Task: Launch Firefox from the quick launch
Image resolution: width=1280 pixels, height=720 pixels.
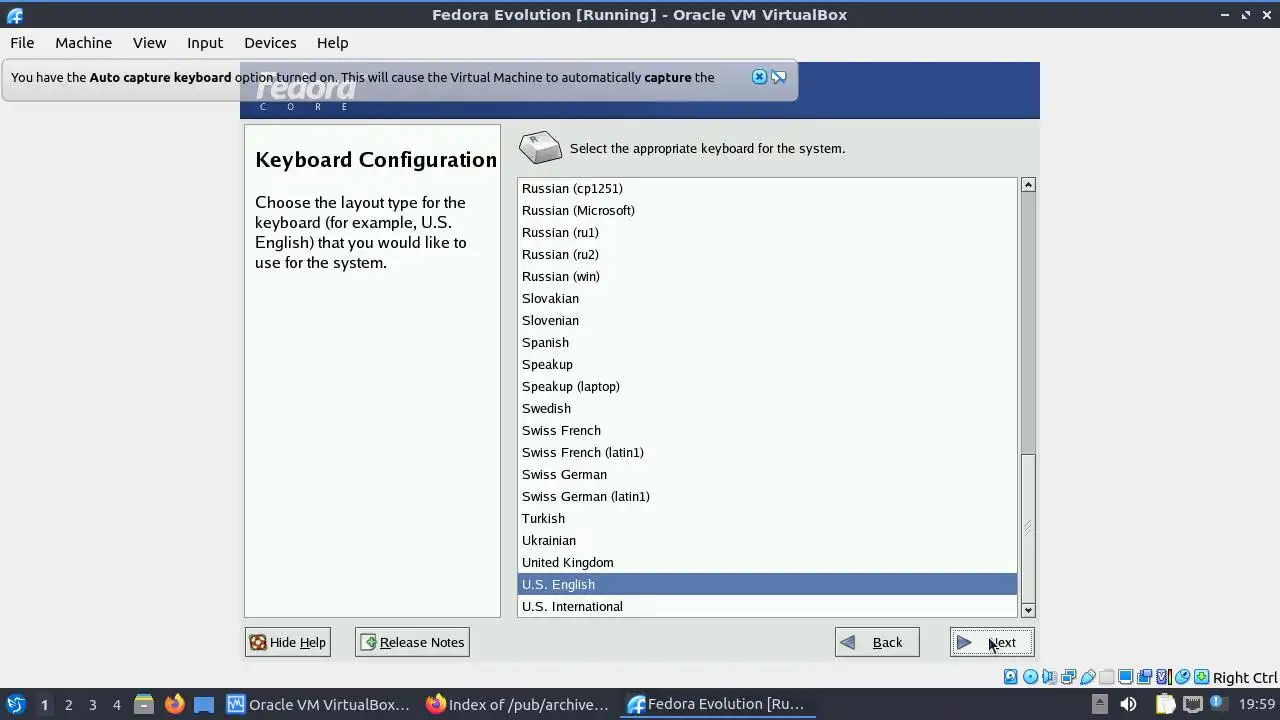Action: point(174,704)
